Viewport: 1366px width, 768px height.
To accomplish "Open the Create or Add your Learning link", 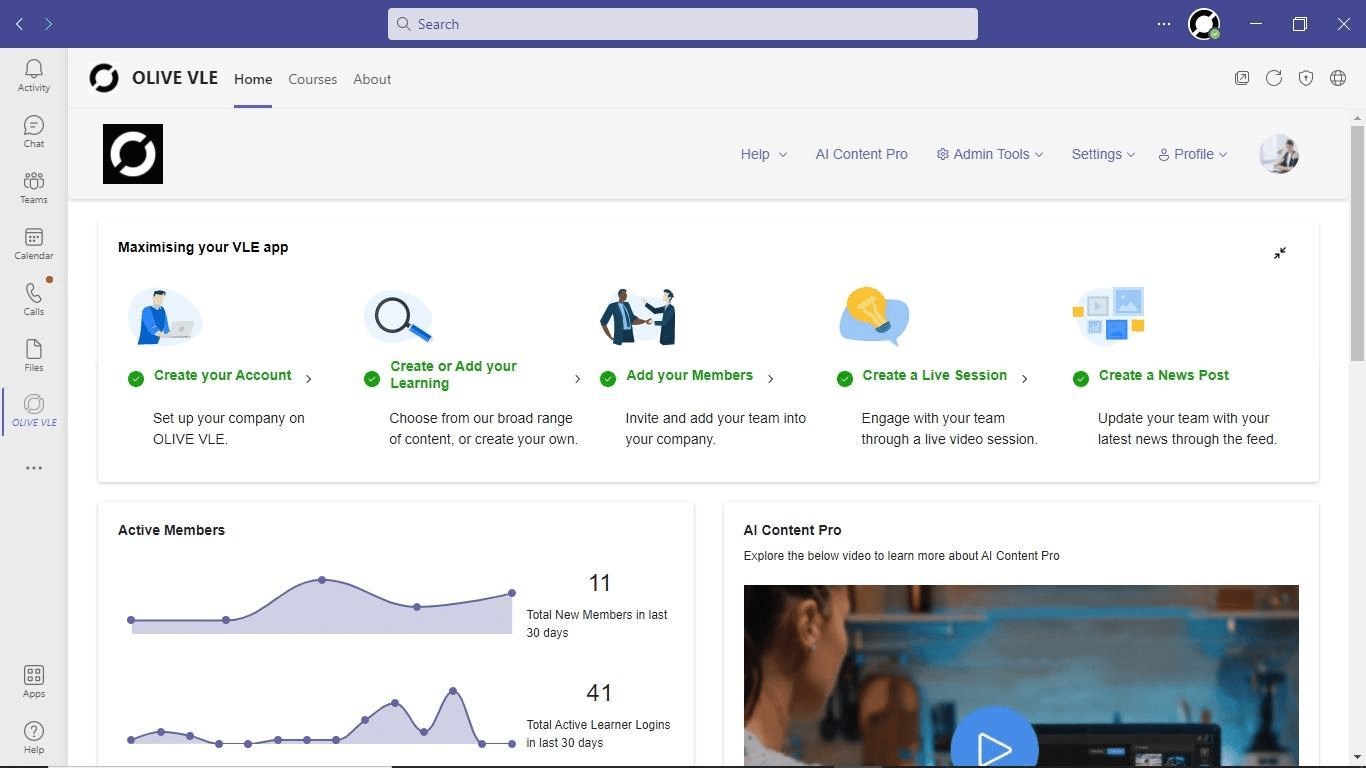I will [x=453, y=374].
